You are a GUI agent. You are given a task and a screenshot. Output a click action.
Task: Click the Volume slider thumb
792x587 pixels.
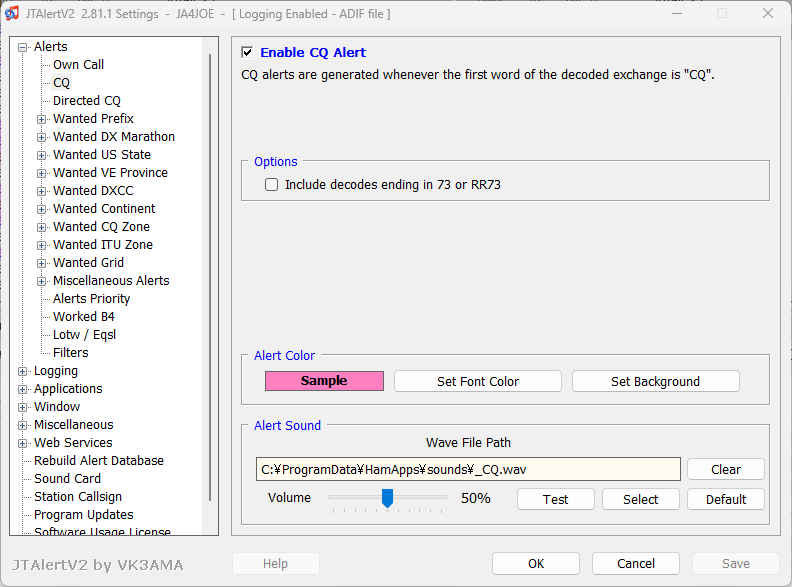(x=387, y=498)
